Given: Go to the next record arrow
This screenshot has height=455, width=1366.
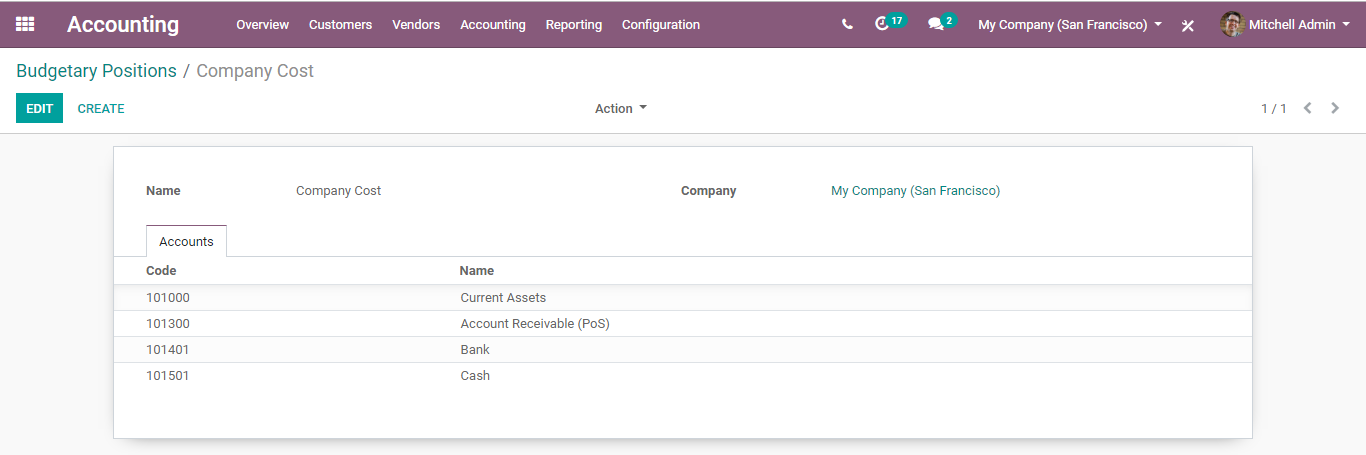Looking at the screenshot, I should (x=1335, y=108).
